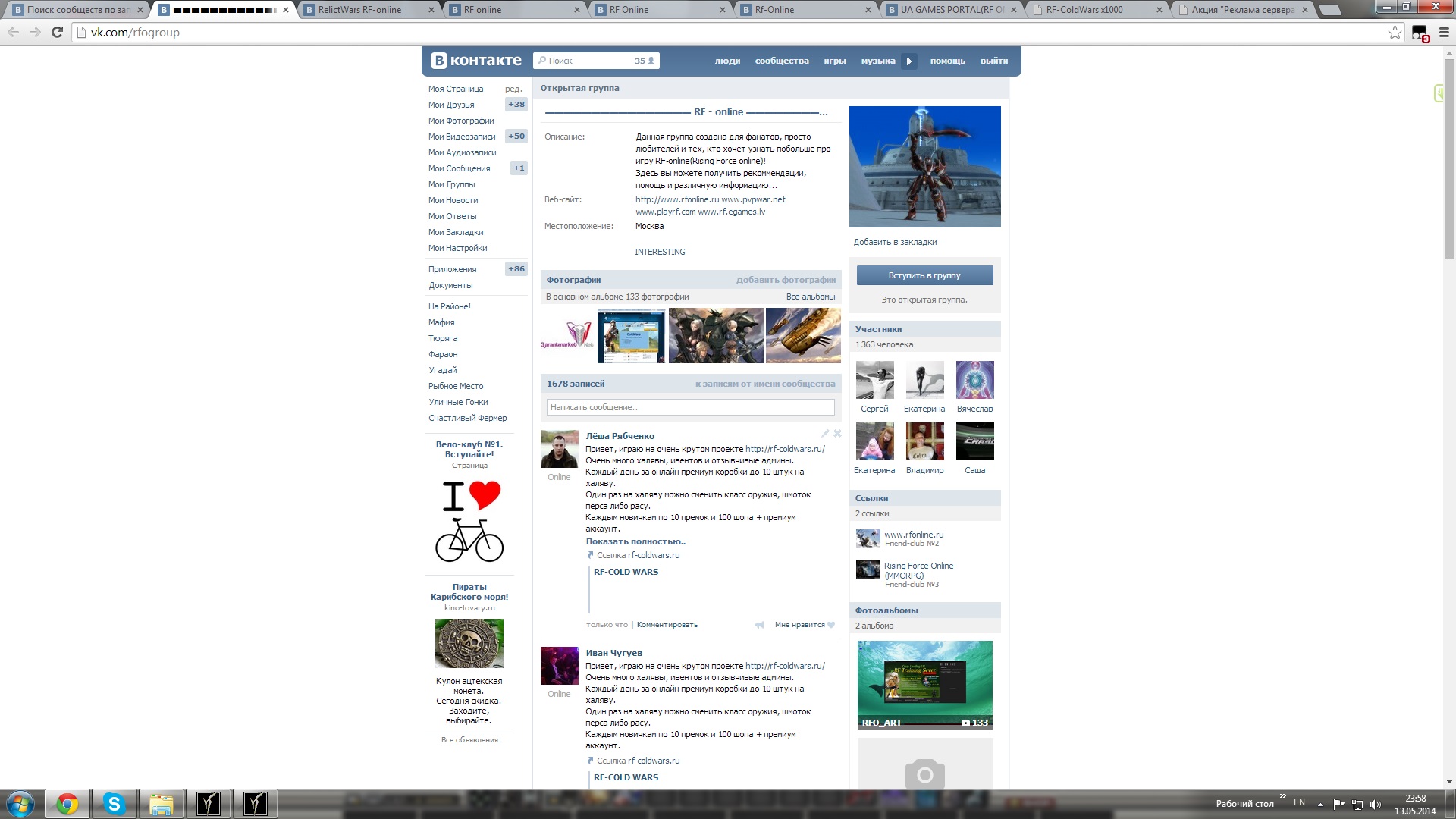Screen dimensions: 1456x819
Task: Open игры in header menu
Action: point(835,61)
